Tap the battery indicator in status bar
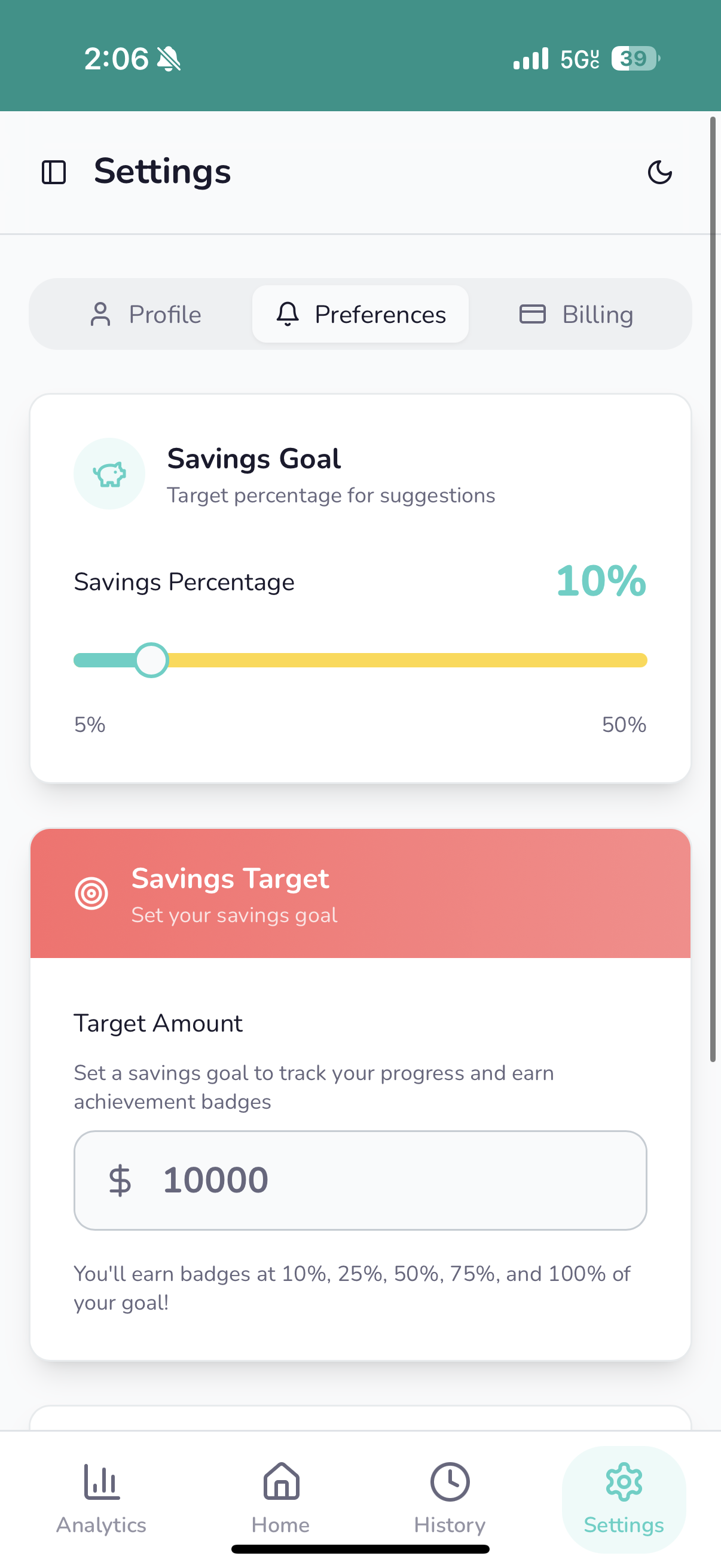 click(634, 59)
